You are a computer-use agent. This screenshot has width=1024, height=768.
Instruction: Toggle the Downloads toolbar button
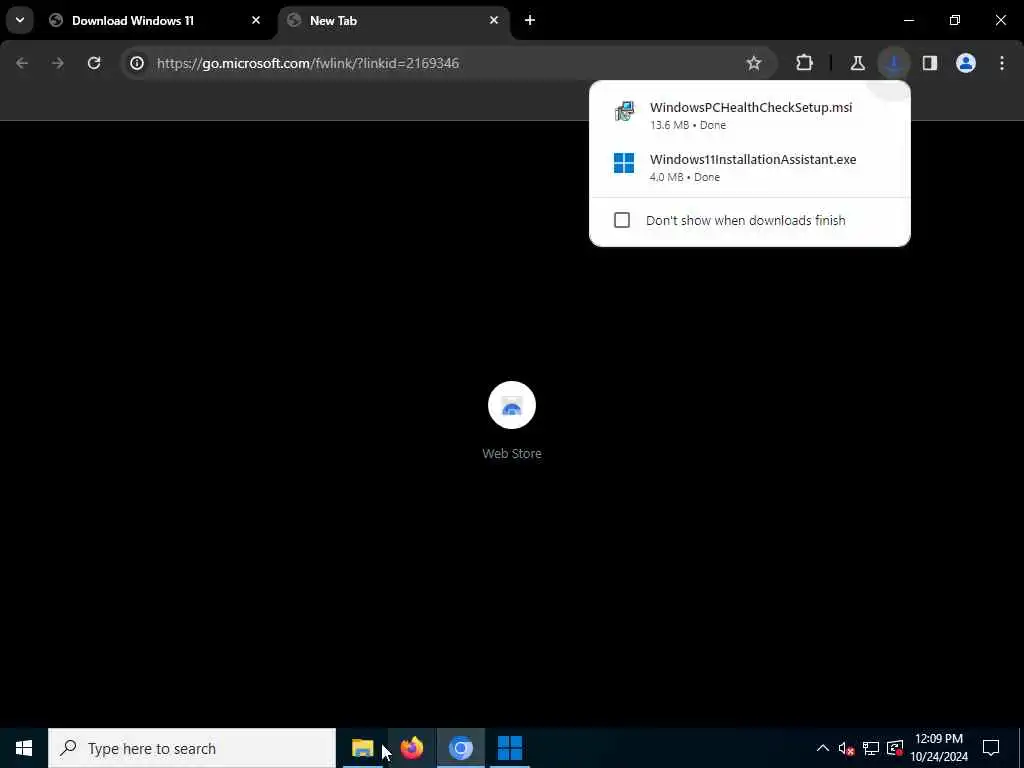893,63
